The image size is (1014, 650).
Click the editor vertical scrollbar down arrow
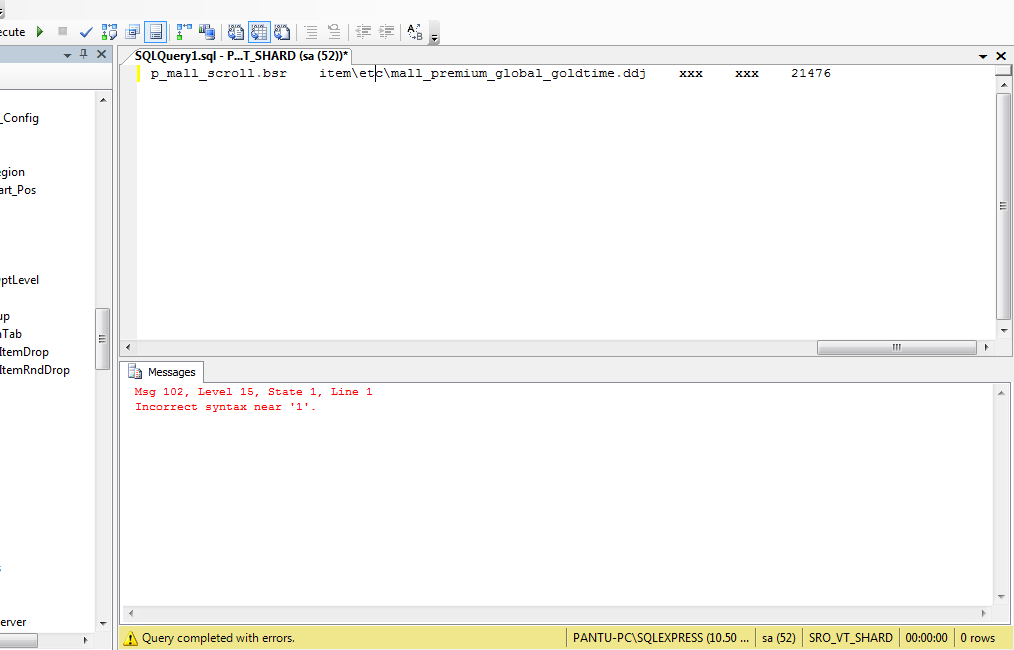1004,330
